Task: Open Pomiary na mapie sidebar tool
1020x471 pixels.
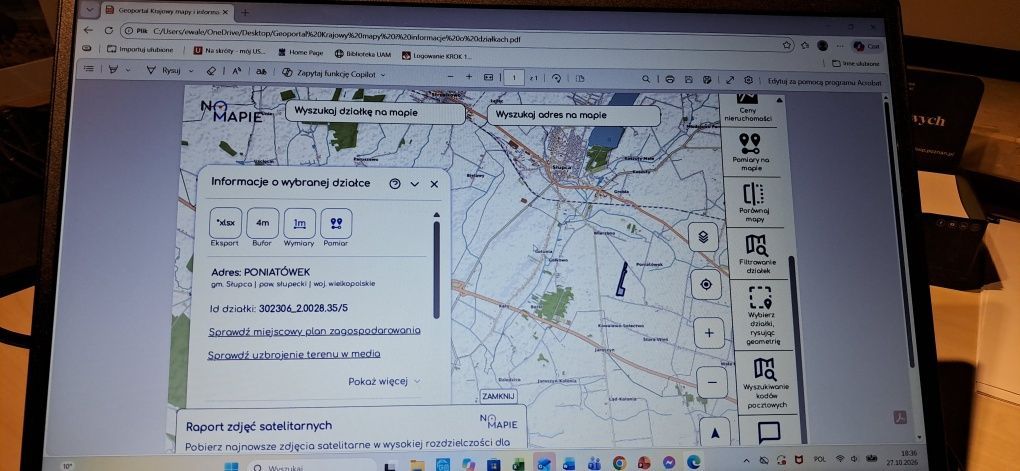Action: [750, 153]
